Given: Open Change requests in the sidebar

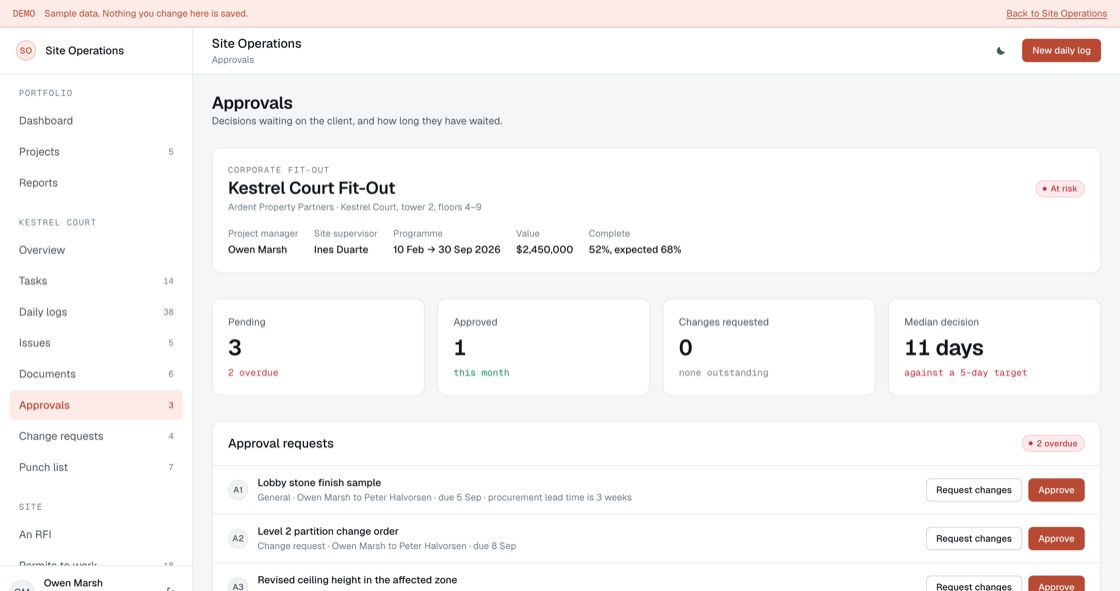Looking at the screenshot, I should 96,436.
